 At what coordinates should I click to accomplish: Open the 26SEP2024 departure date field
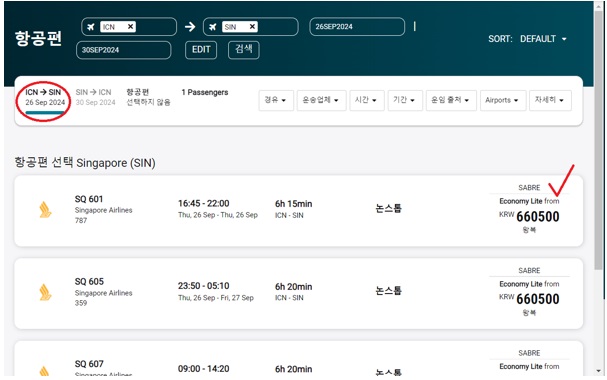pyautogui.click(x=357, y=27)
